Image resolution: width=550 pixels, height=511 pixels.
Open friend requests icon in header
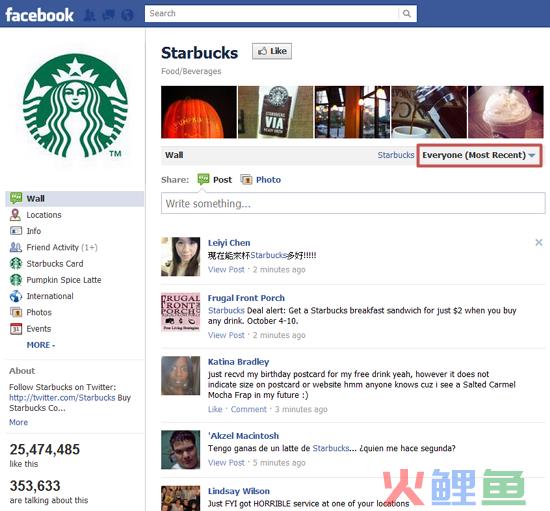(90, 15)
